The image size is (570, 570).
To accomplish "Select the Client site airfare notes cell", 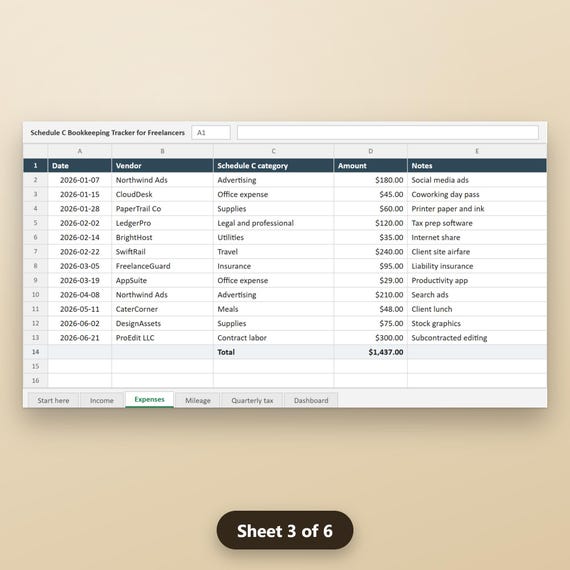I will 477,252.
